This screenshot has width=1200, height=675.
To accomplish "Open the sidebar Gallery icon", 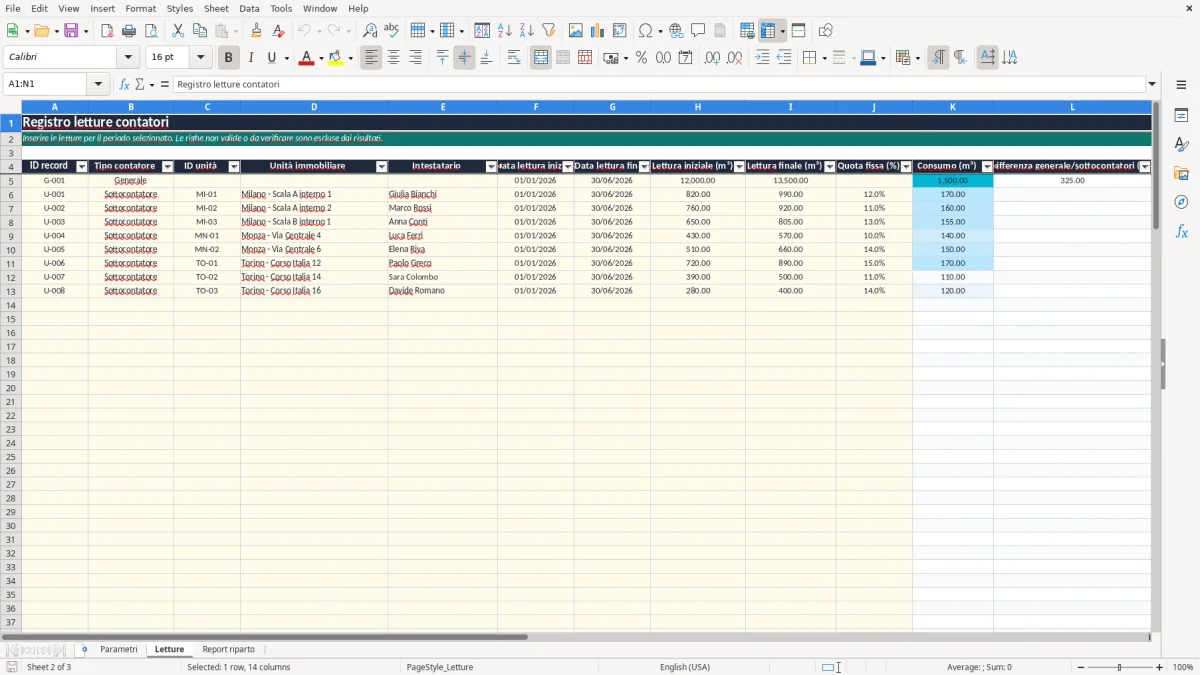I will pos(1181,173).
